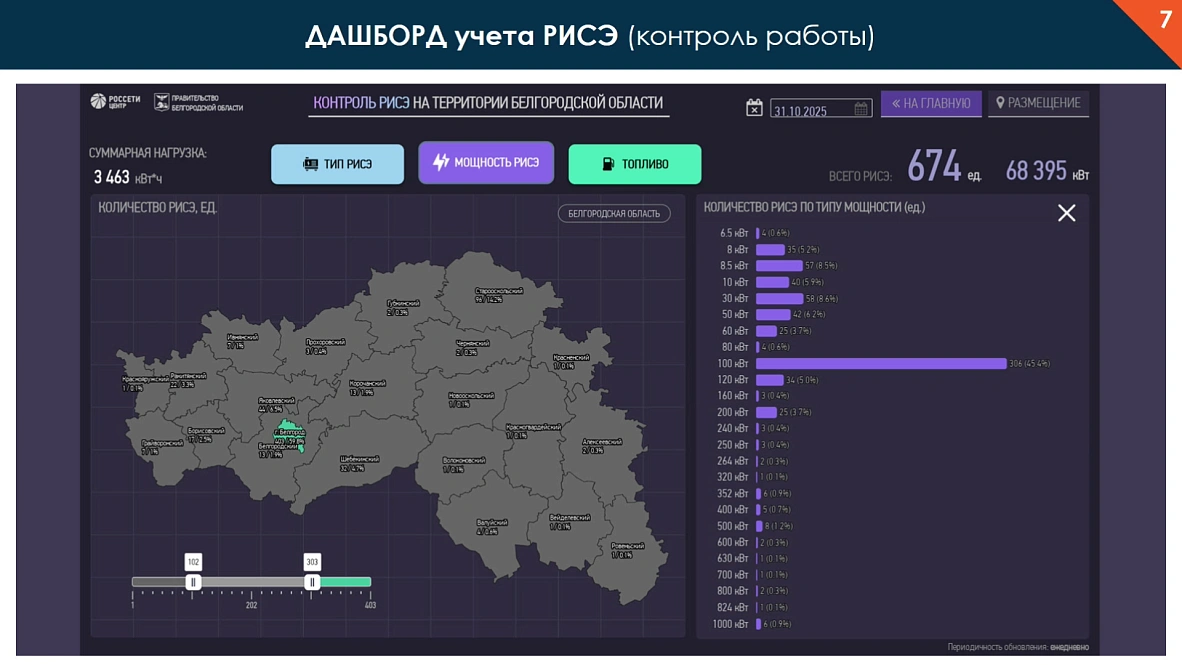This screenshot has height=665, width=1182.
Task: Click the lightning icon on МОЩНОСТЬ РИСЭ
Action: 441,162
